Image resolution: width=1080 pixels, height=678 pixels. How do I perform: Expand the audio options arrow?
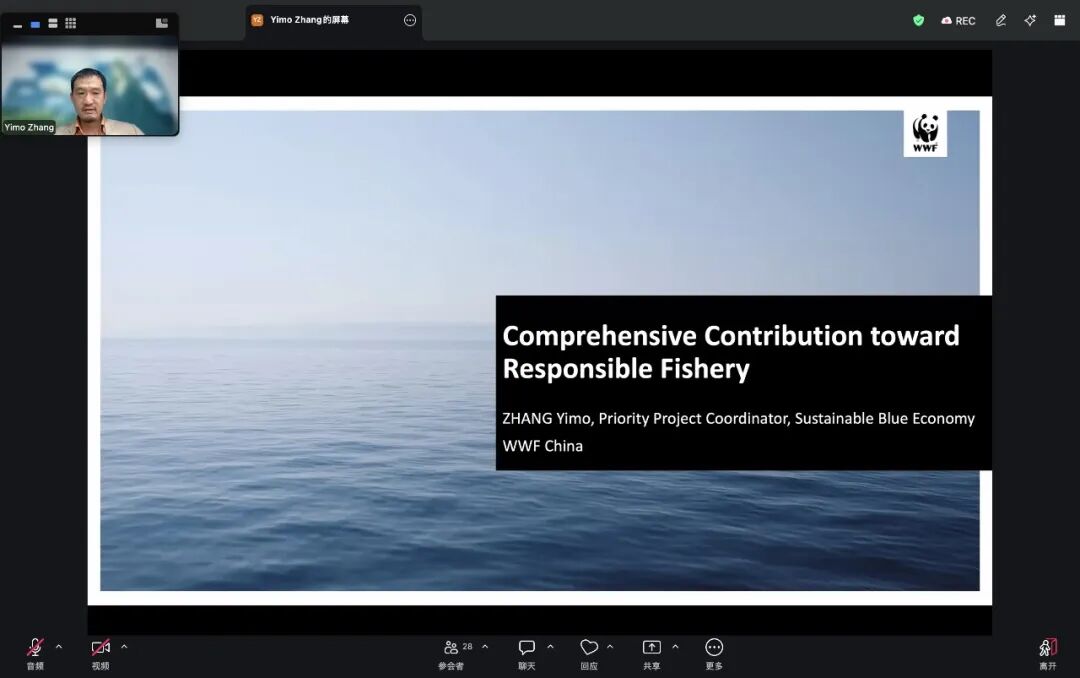(59, 647)
